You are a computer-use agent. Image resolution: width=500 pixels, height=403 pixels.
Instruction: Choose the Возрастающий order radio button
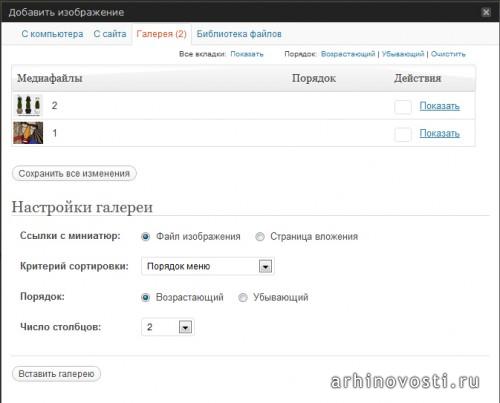(145, 297)
